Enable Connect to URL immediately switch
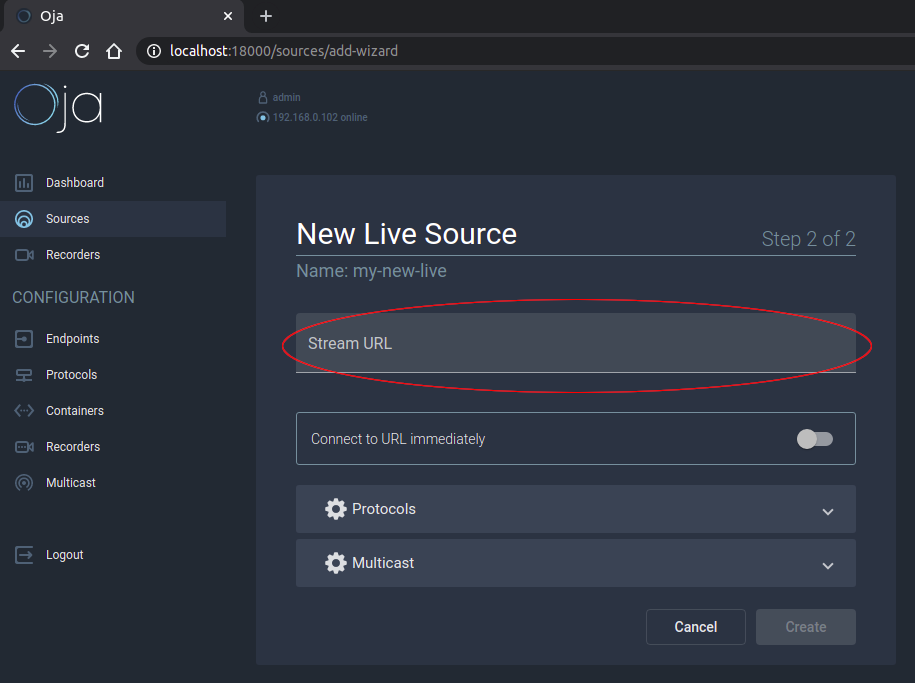This screenshot has height=683, width=915. coord(815,439)
